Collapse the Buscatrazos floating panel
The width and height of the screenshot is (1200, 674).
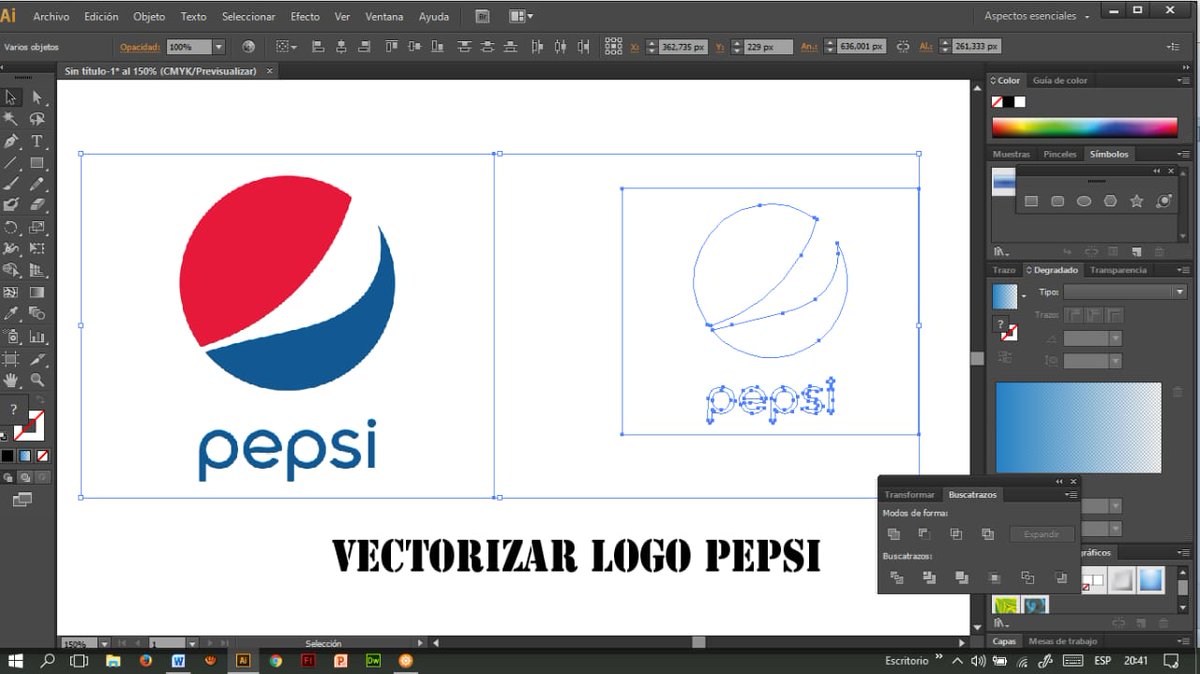(1060, 481)
